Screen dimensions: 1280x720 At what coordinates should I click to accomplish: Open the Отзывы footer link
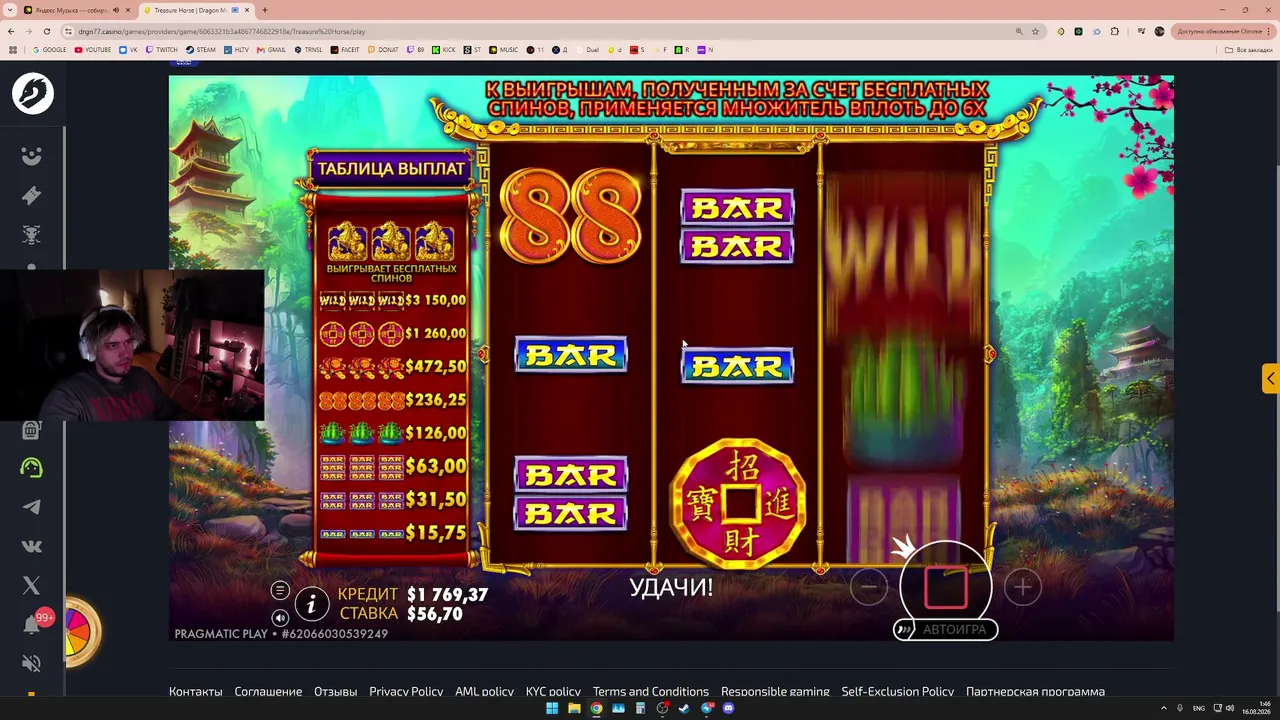pos(336,691)
